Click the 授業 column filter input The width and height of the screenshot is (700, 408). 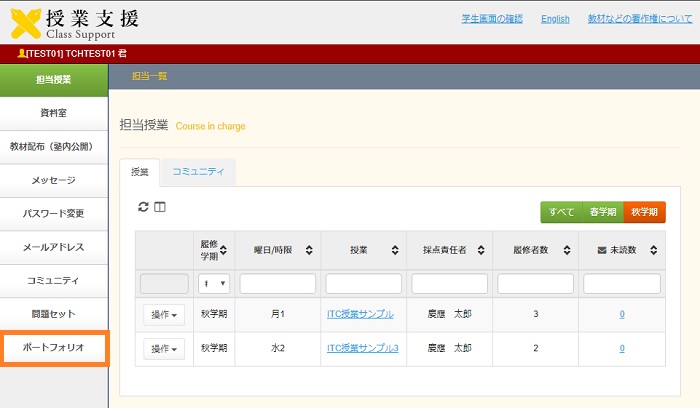click(363, 284)
